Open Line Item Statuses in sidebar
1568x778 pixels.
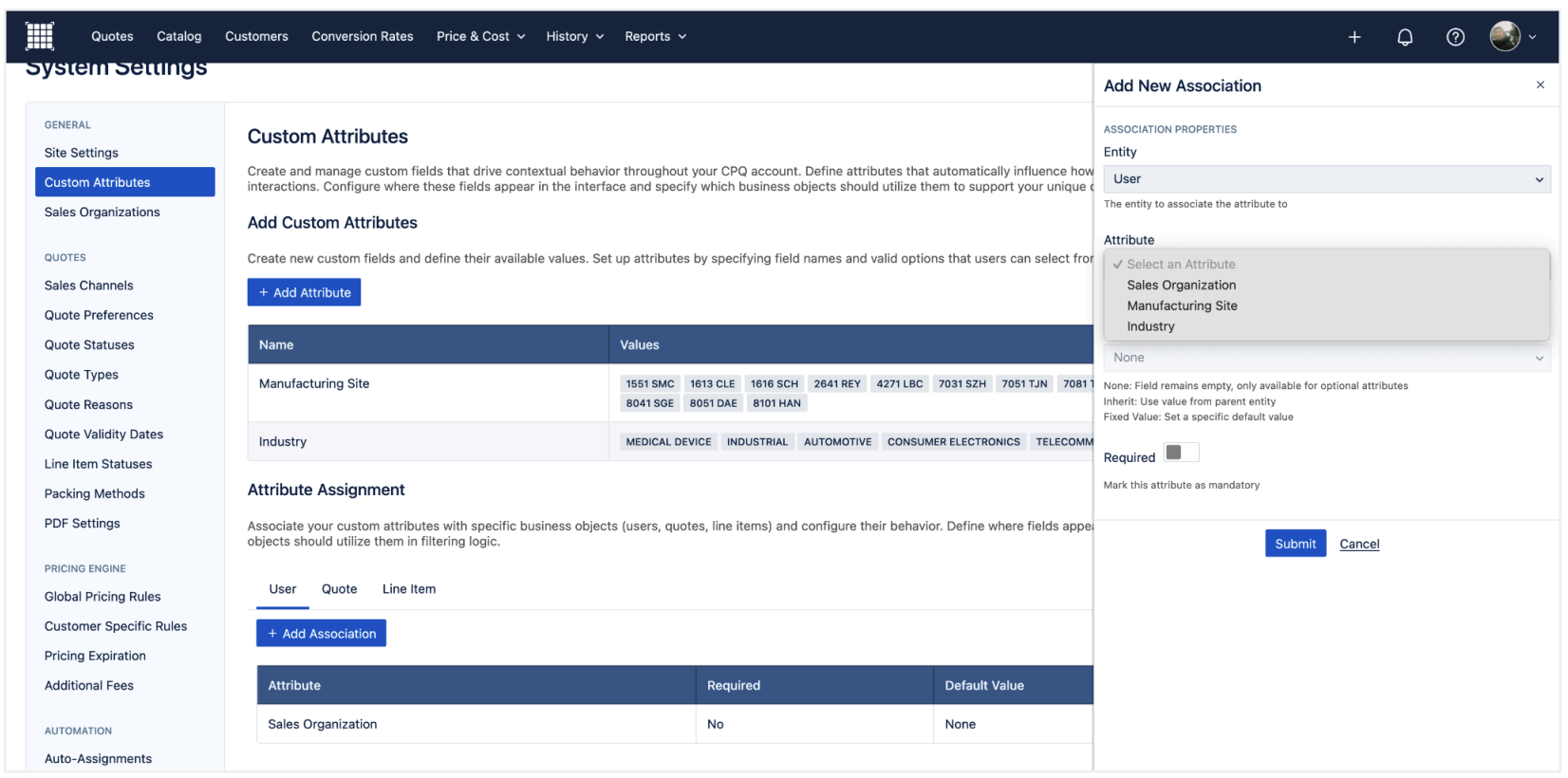tap(99, 464)
